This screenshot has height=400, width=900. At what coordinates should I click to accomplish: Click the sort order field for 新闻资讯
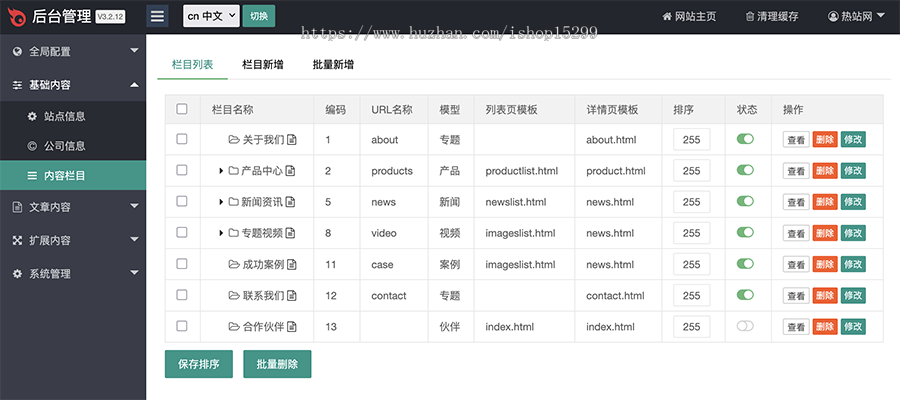coord(691,202)
